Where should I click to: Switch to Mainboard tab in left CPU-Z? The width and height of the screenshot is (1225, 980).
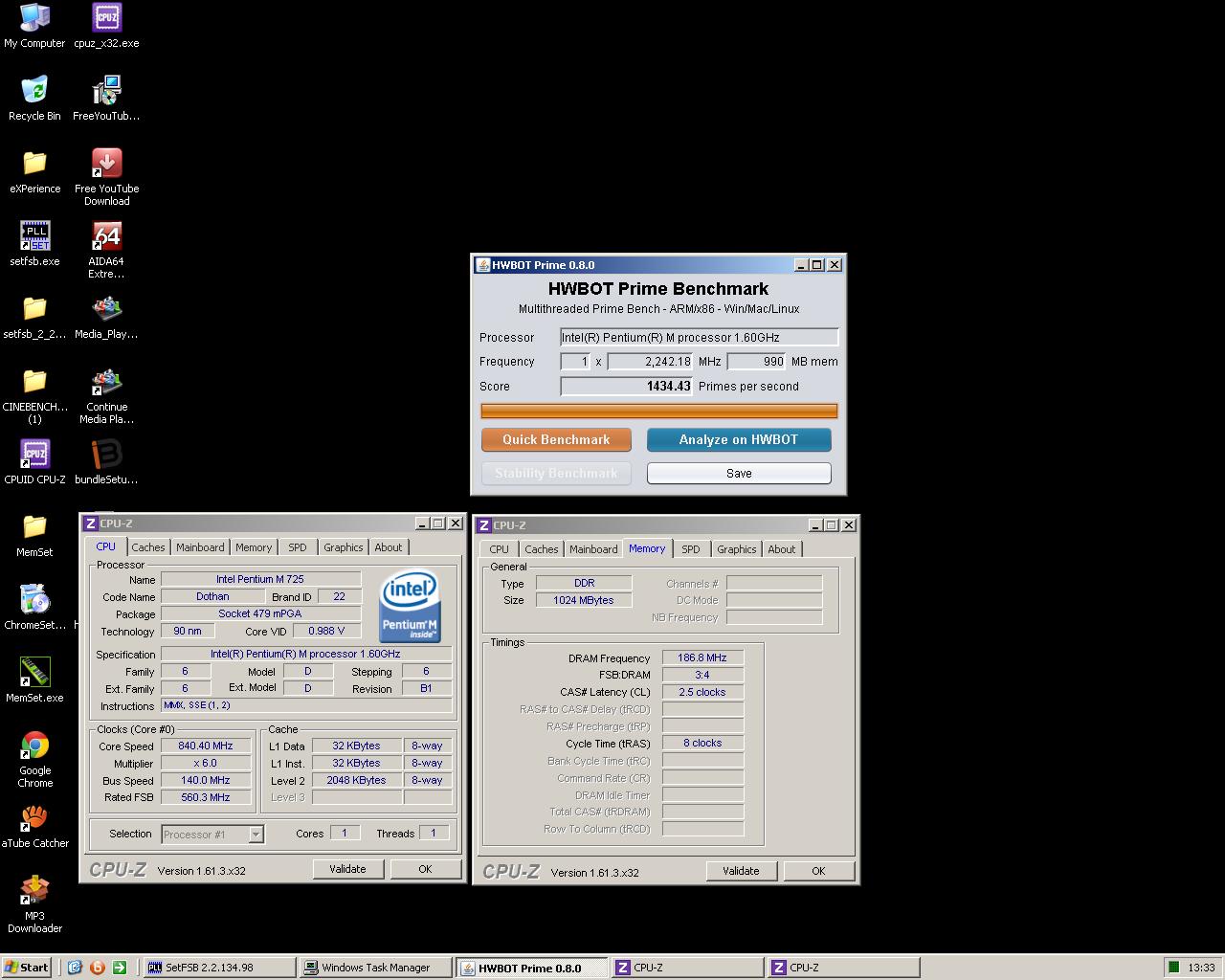(x=200, y=547)
